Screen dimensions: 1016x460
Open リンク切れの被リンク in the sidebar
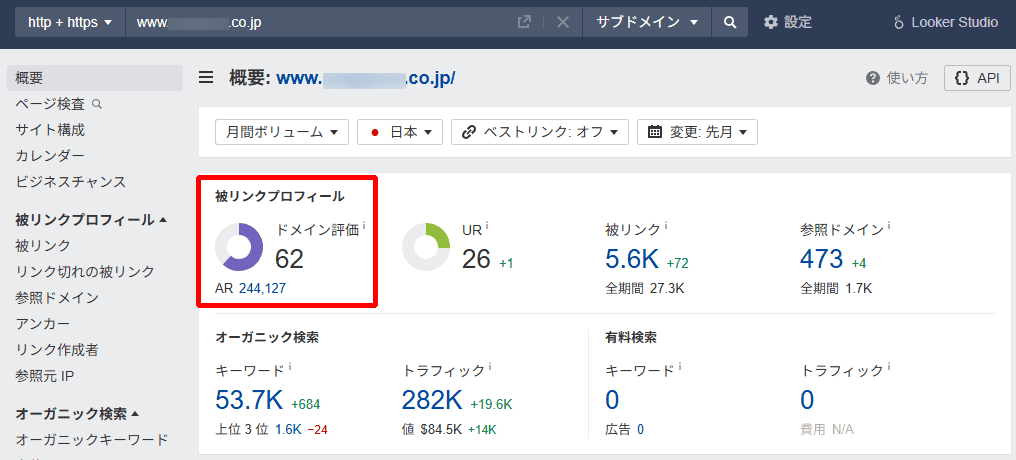pyautogui.click(x=85, y=271)
